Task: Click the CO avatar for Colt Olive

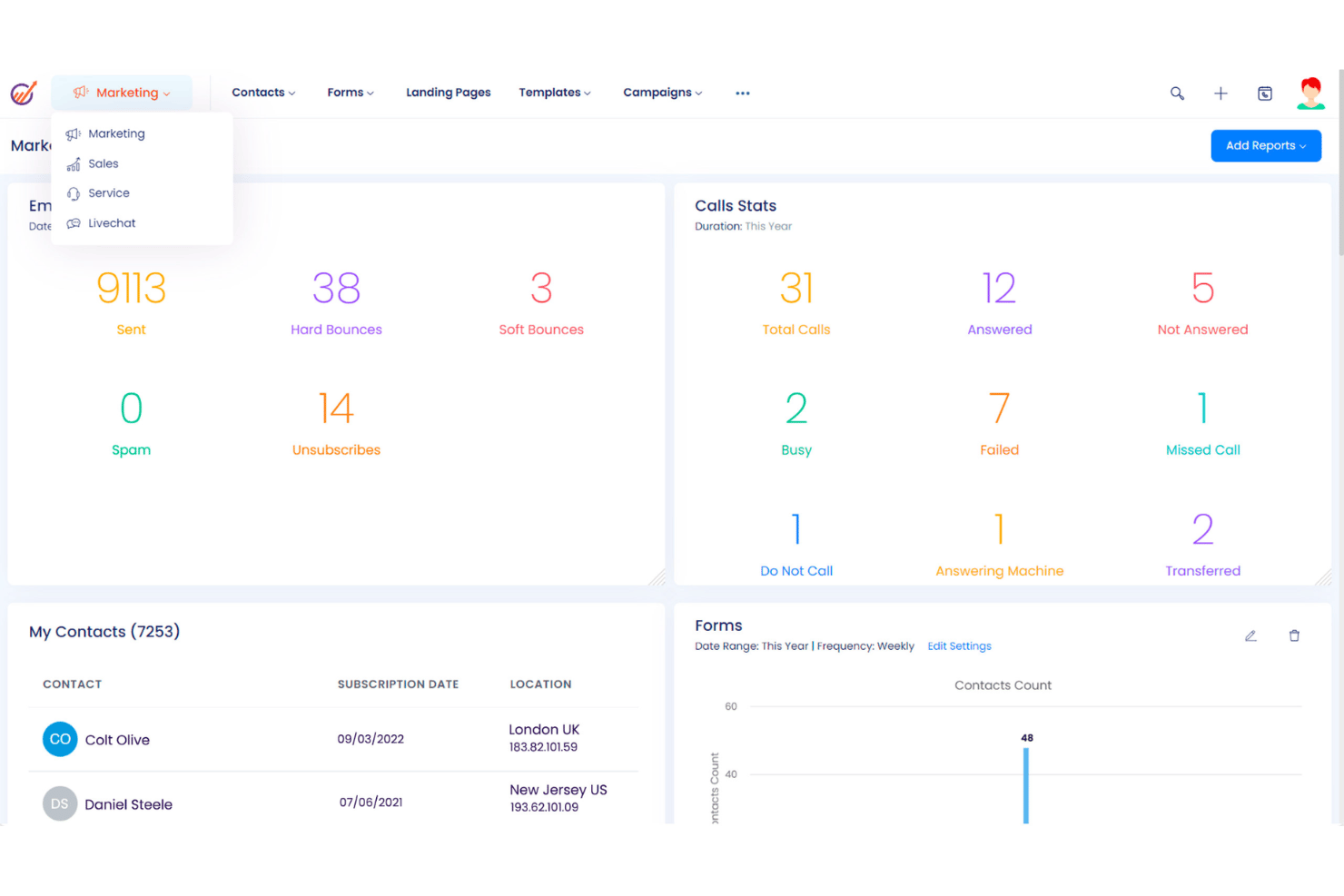Action: pos(60,739)
